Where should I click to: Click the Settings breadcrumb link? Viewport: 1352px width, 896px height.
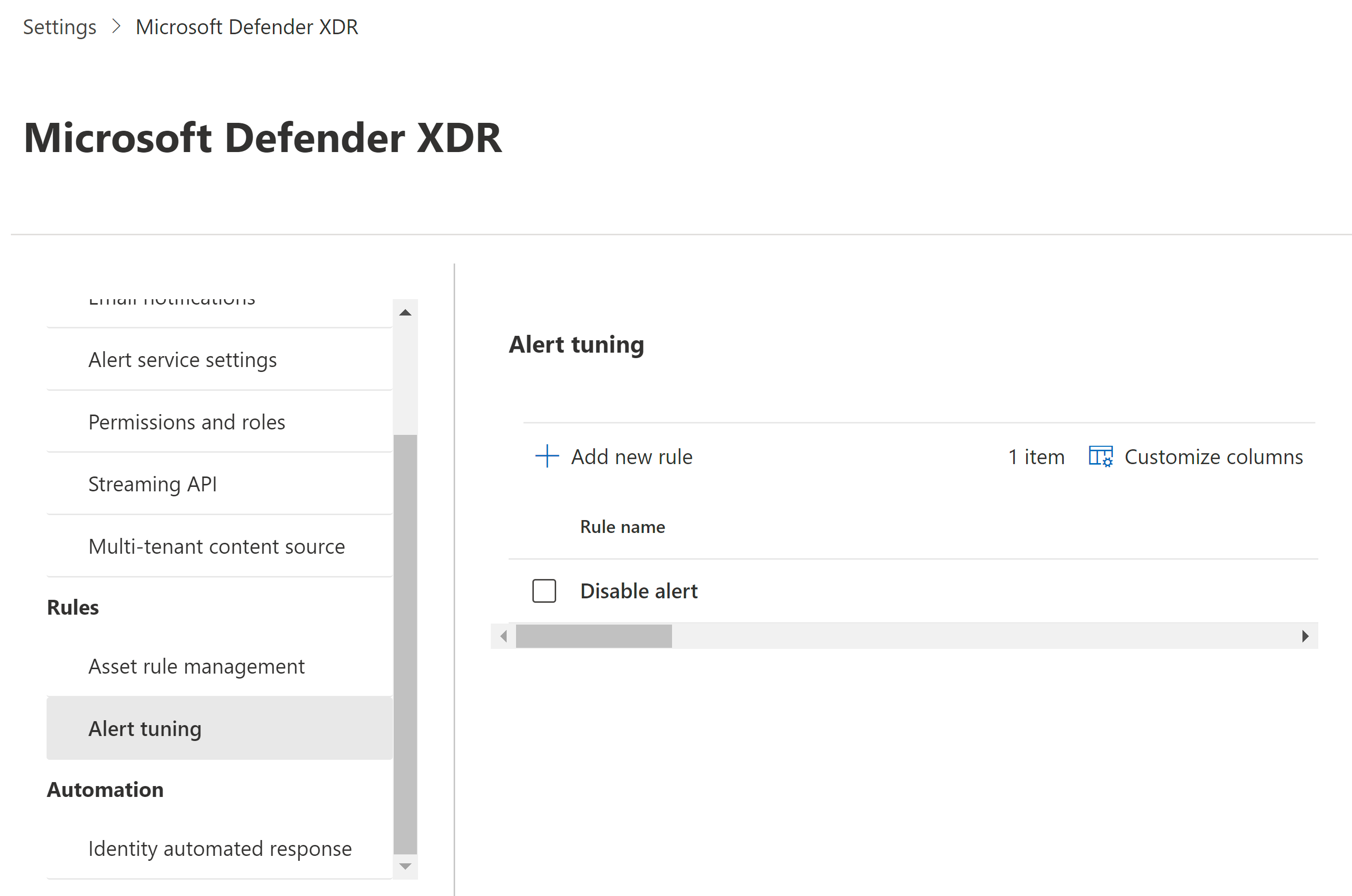59,27
